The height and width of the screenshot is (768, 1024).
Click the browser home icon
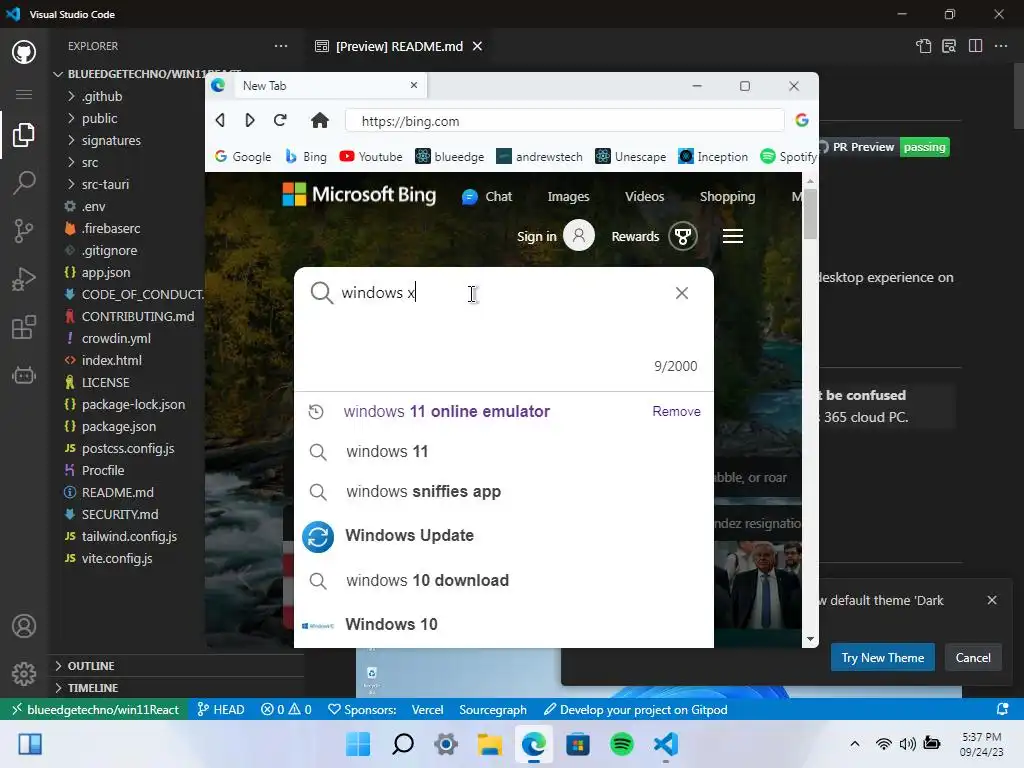[319, 120]
